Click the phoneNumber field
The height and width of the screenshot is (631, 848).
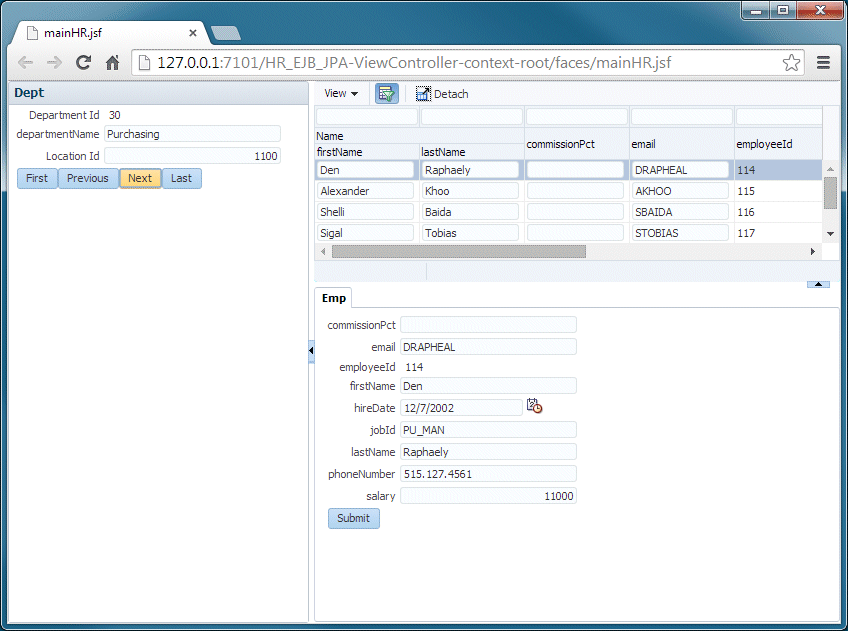click(x=488, y=474)
